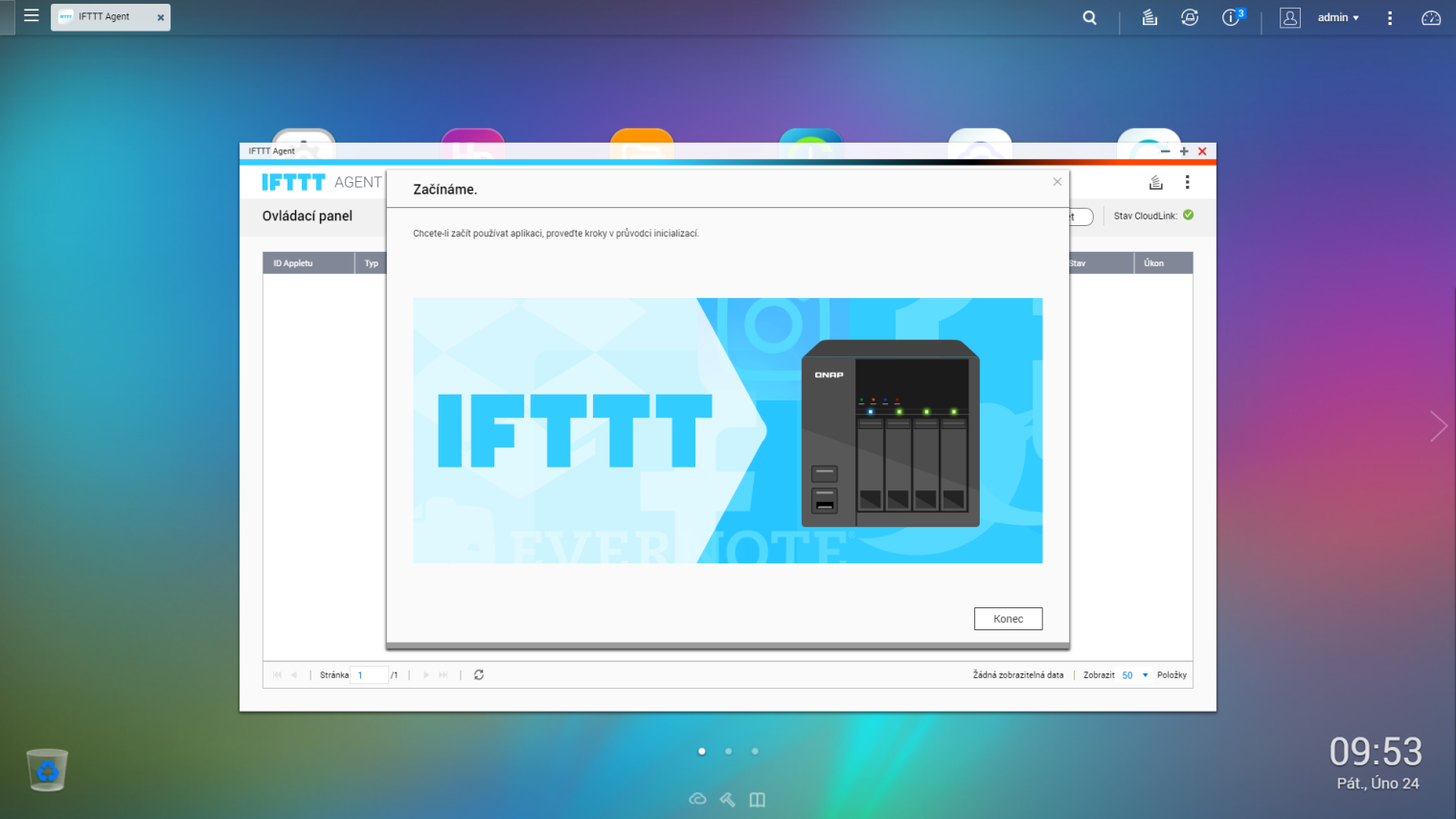Select the first desktop page dot

(702, 751)
